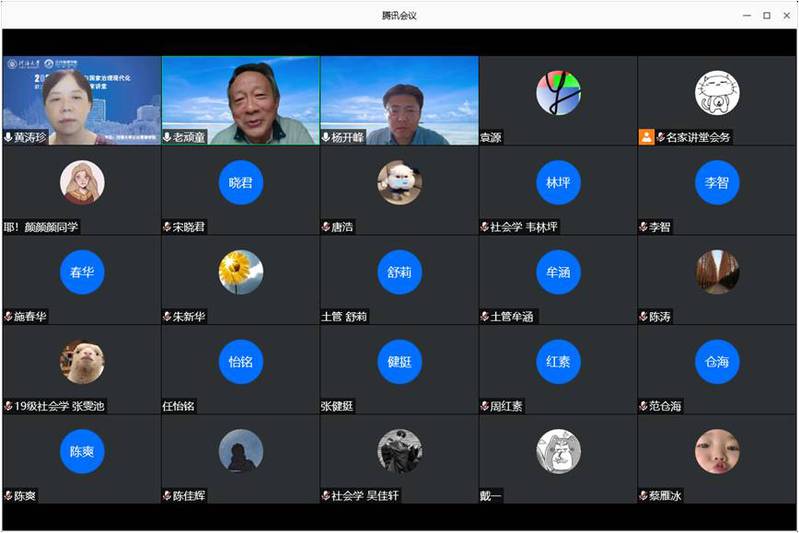799x533 pixels.
Task: Click the blue 红素 avatar circle
Action: [x=558, y=361]
